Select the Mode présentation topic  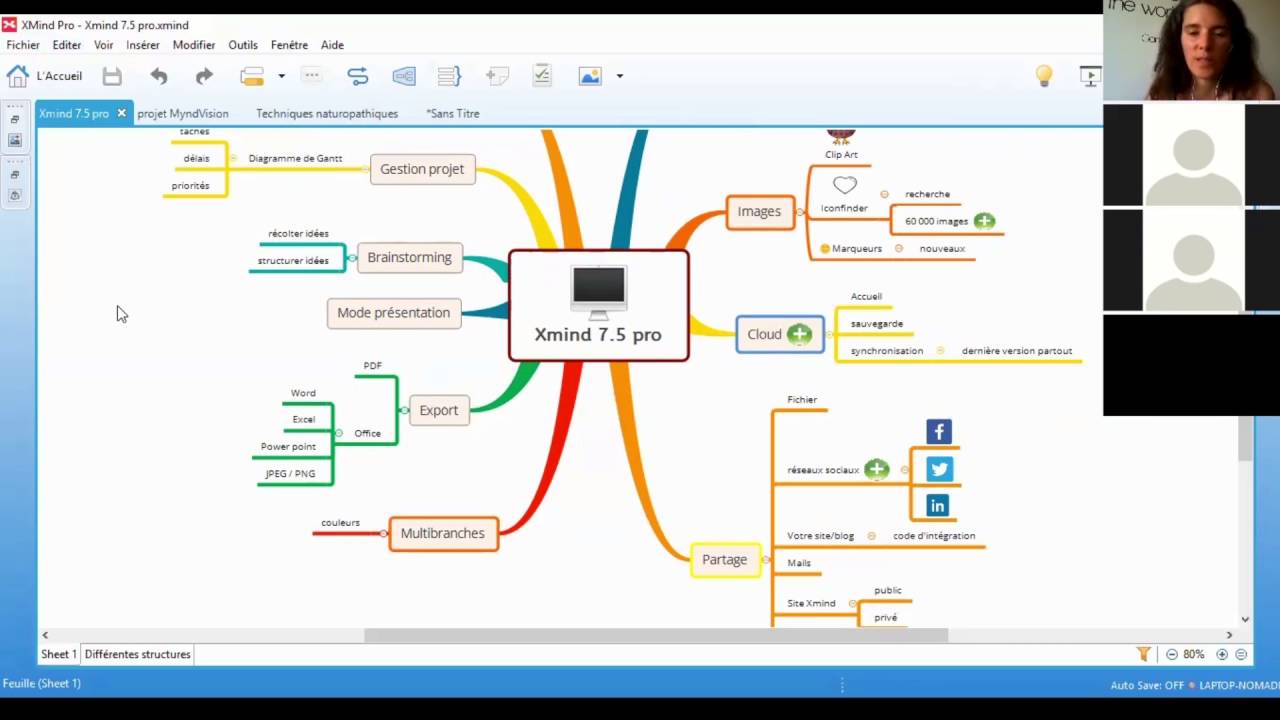pyautogui.click(x=393, y=313)
